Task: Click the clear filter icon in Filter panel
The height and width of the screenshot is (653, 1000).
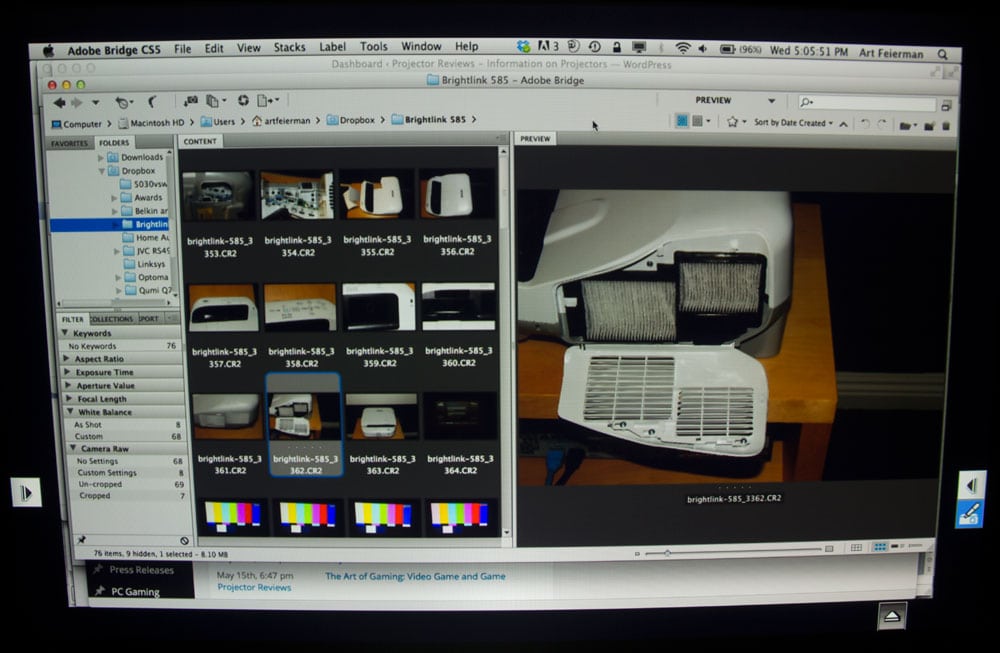Action: point(184,540)
